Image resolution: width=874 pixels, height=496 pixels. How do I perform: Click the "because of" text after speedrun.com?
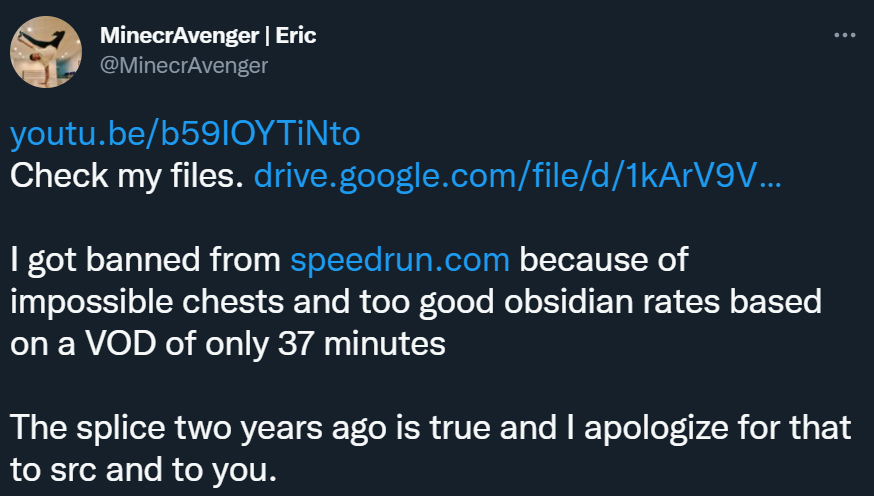[x=599, y=261]
